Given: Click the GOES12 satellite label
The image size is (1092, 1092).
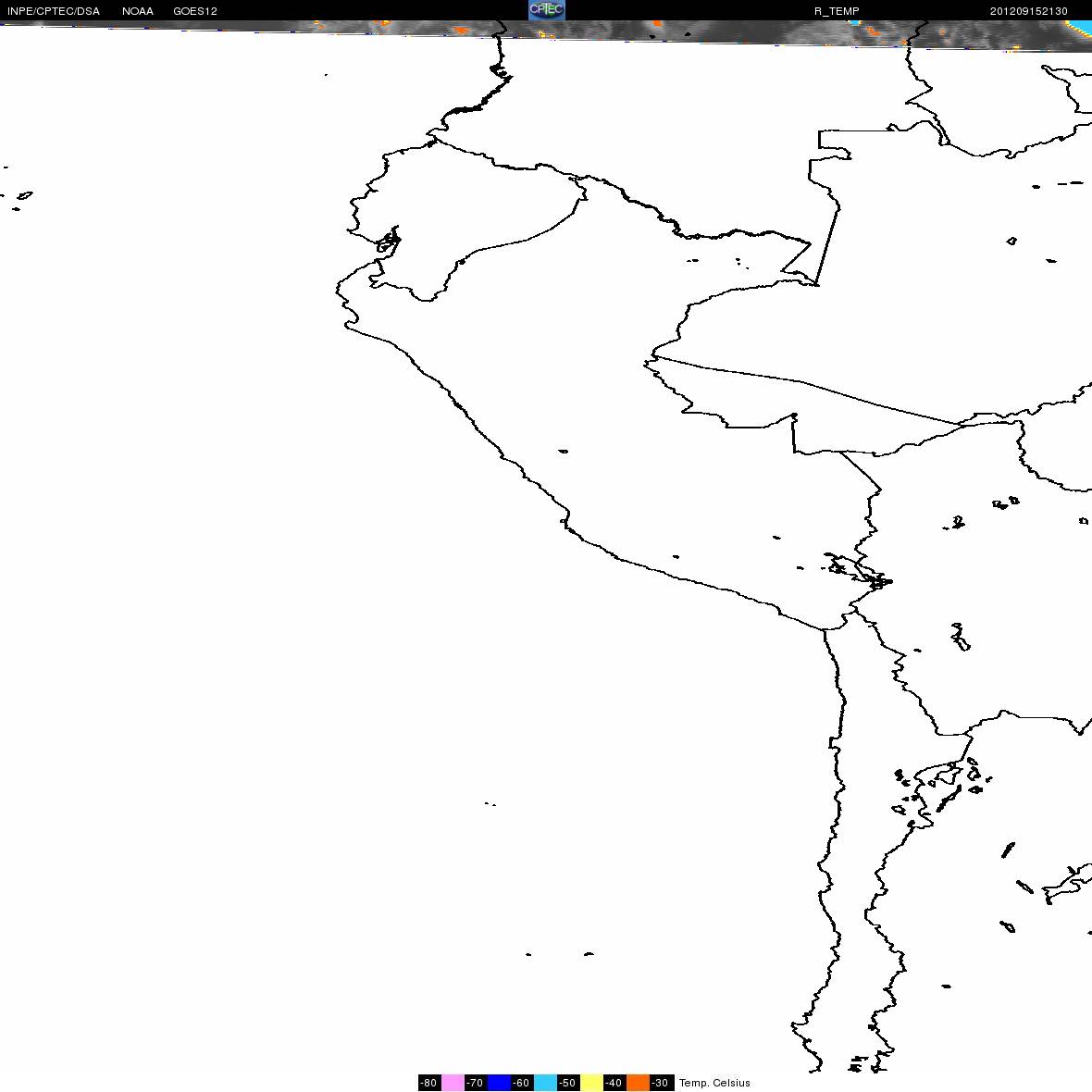Looking at the screenshot, I should 195,11.
